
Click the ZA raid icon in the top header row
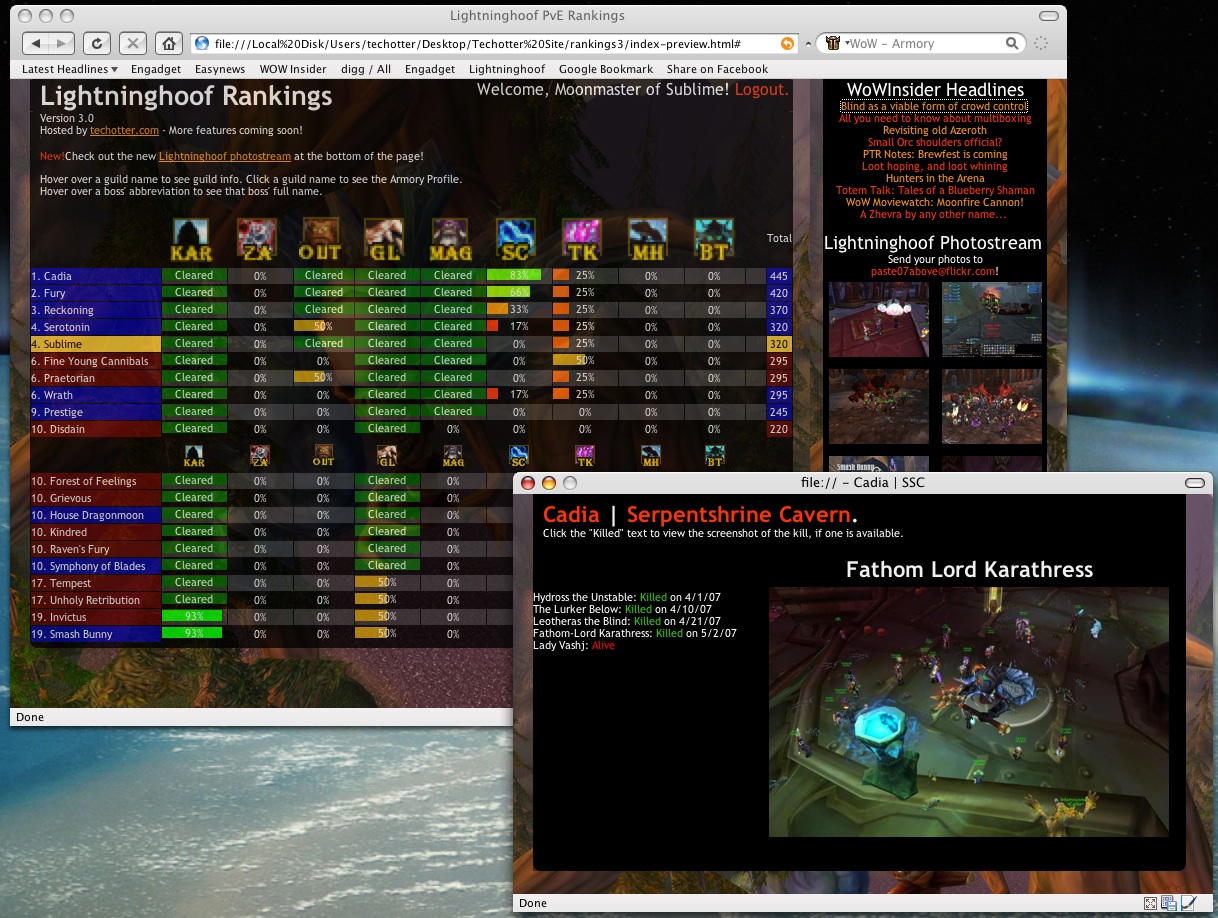259,240
